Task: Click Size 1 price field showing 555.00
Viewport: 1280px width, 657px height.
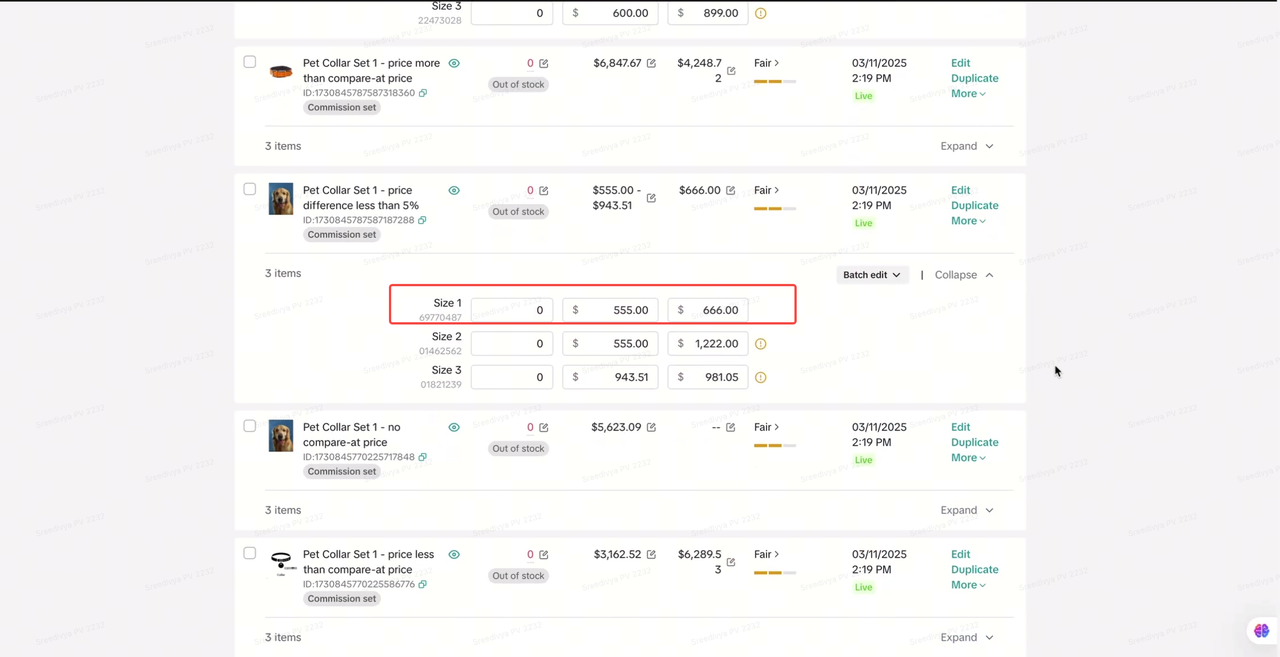Action: [610, 310]
